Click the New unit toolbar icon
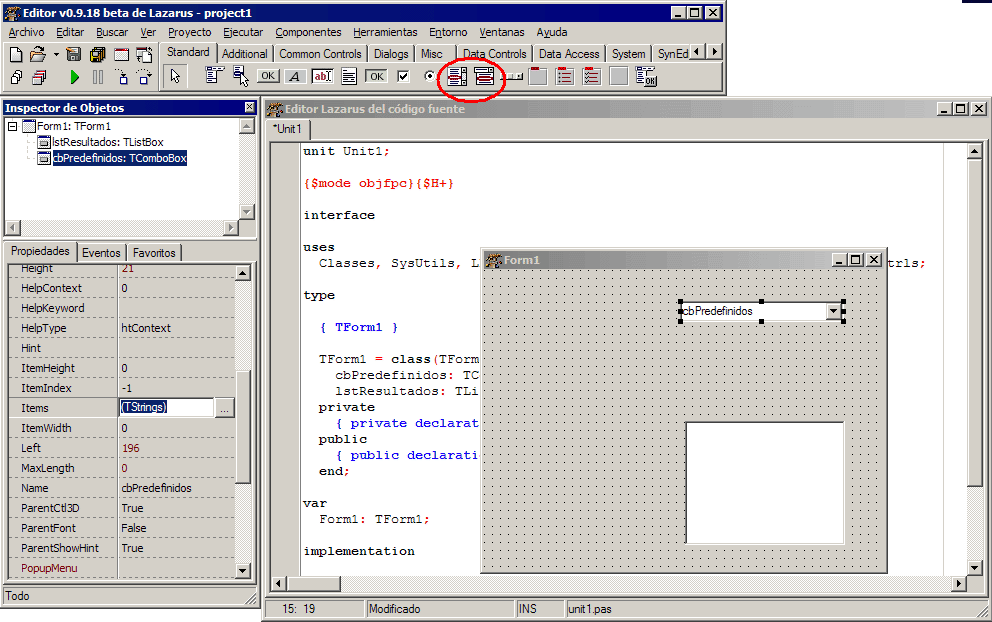Viewport: 992px width, 622px height. pos(16,54)
